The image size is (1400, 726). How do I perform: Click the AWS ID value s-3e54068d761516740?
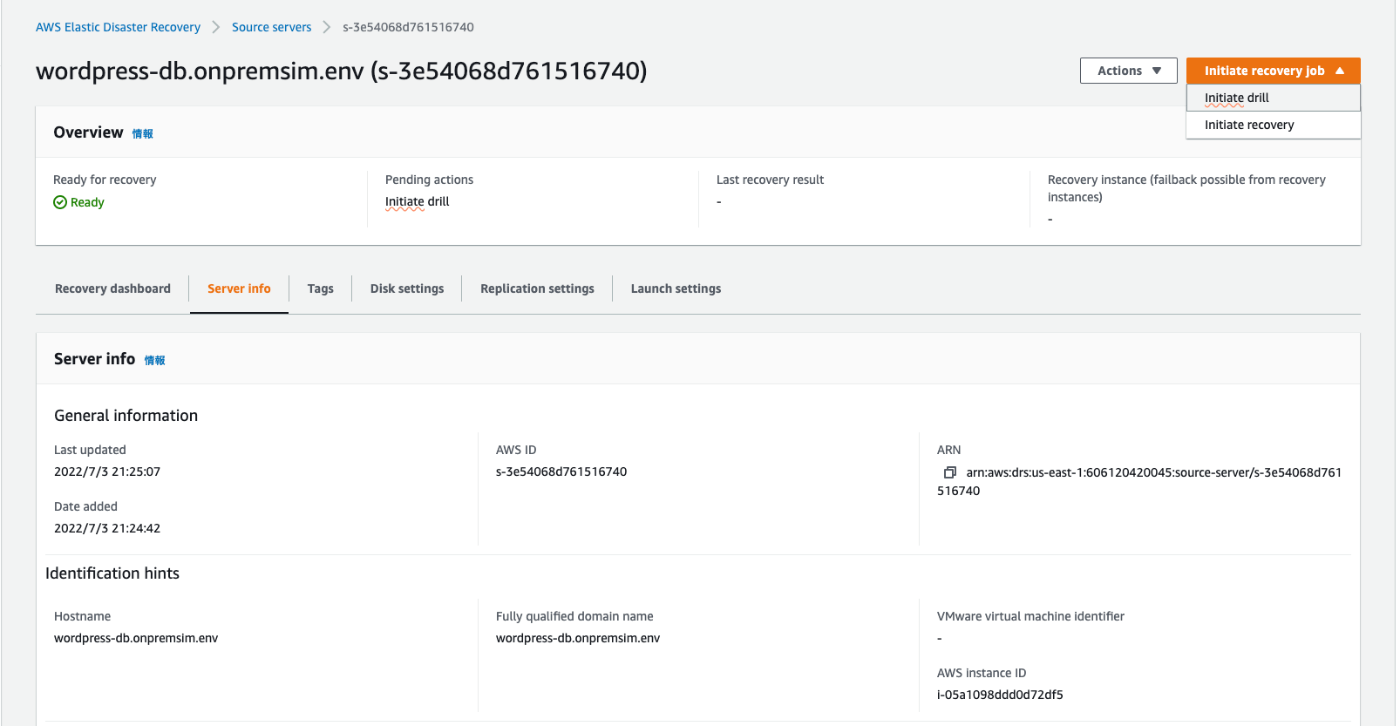(561, 472)
